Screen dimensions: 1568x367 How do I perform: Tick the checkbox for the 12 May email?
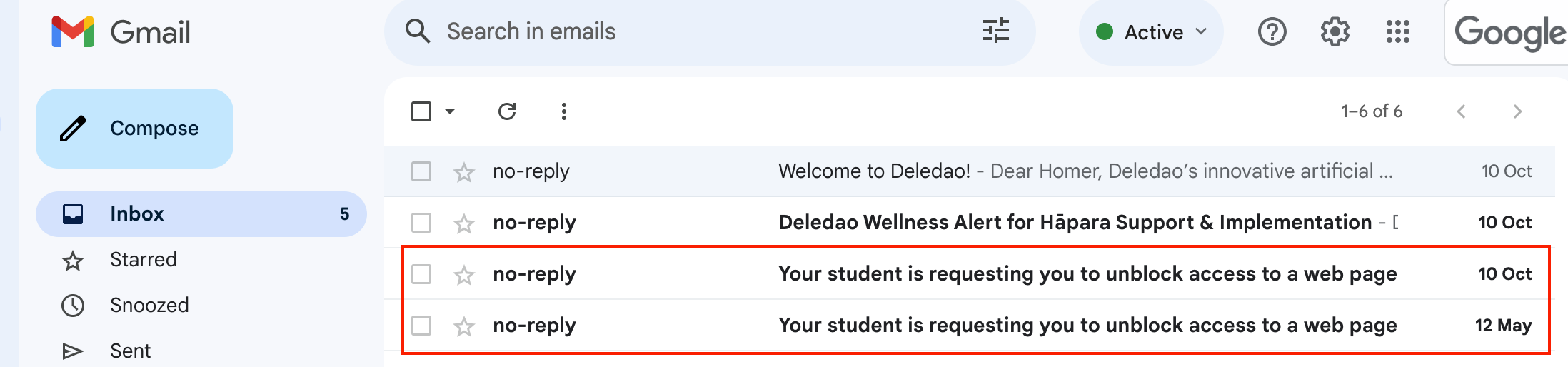pos(421,326)
